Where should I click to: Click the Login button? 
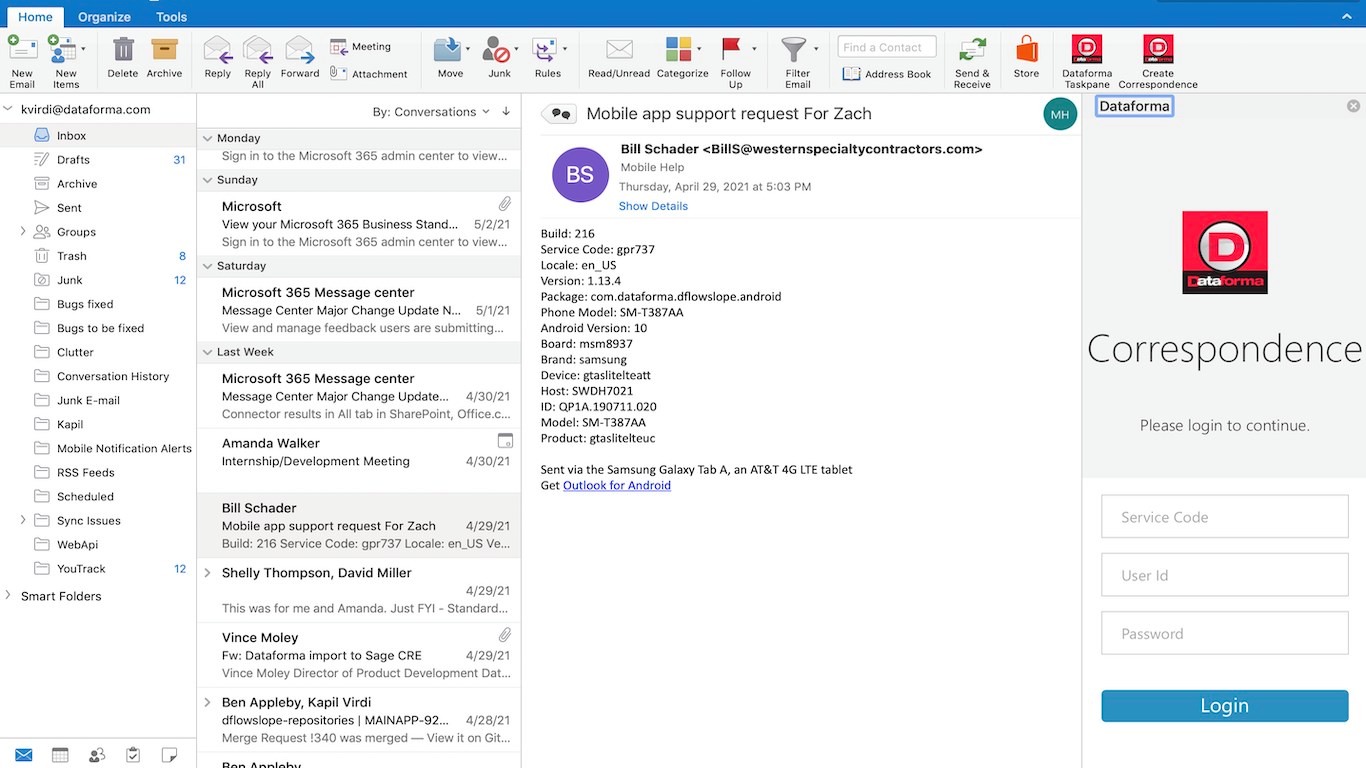click(1225, 705)
